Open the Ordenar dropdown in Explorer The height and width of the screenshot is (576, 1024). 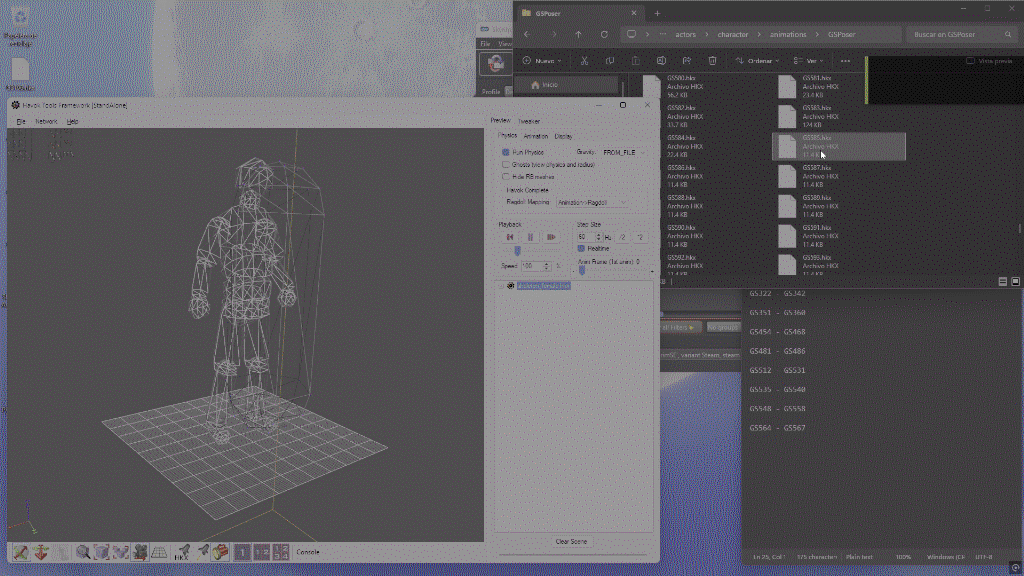(758, 61)
